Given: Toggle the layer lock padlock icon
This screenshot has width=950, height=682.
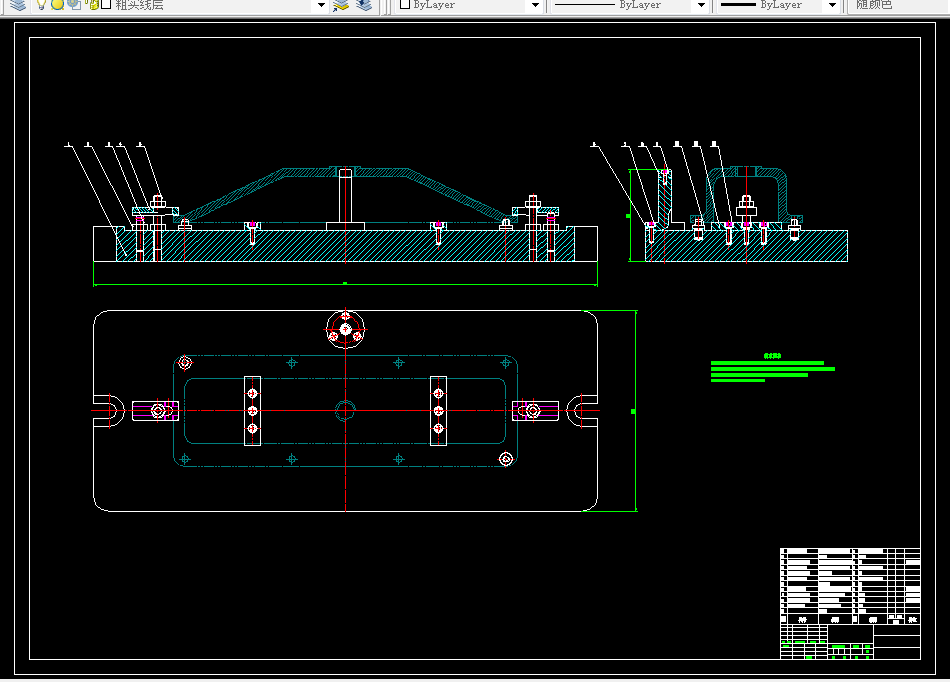Looking at the screenshot, I should [91, 5].
